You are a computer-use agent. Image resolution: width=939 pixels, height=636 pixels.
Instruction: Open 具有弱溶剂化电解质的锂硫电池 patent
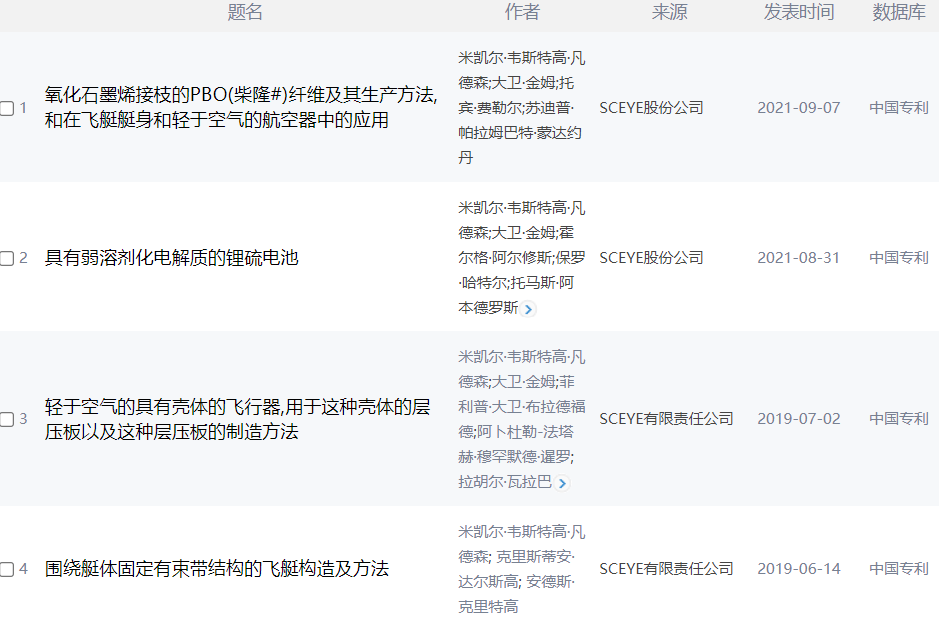(171, 258)
